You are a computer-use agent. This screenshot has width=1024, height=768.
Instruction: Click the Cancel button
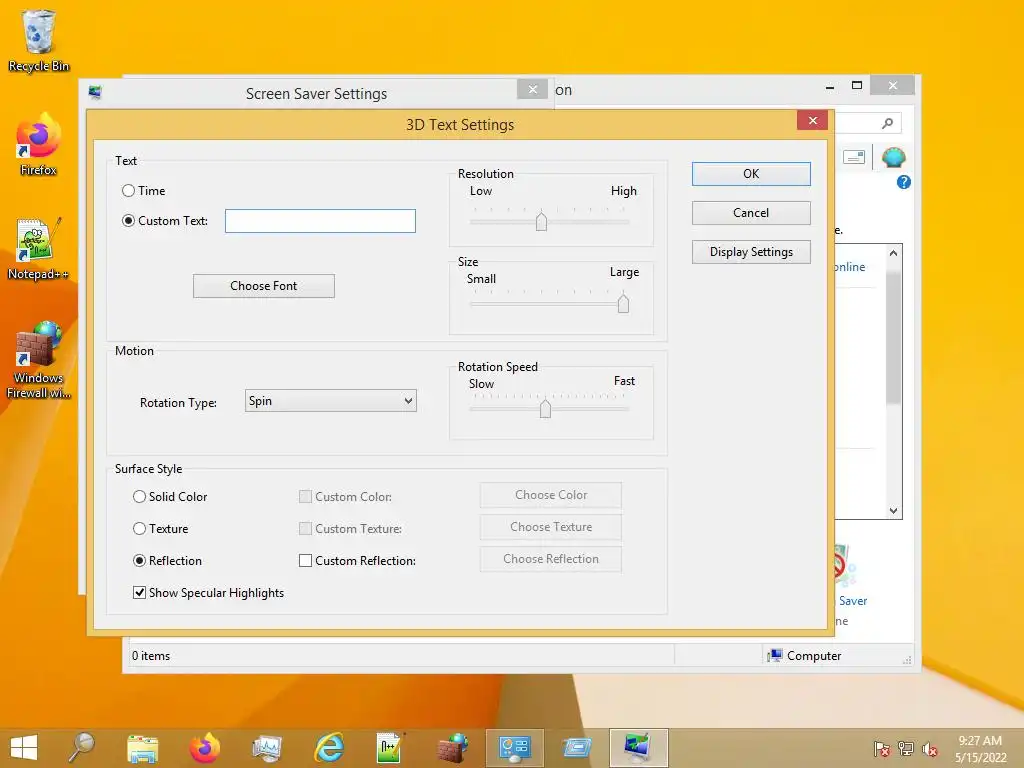point(751,213)
